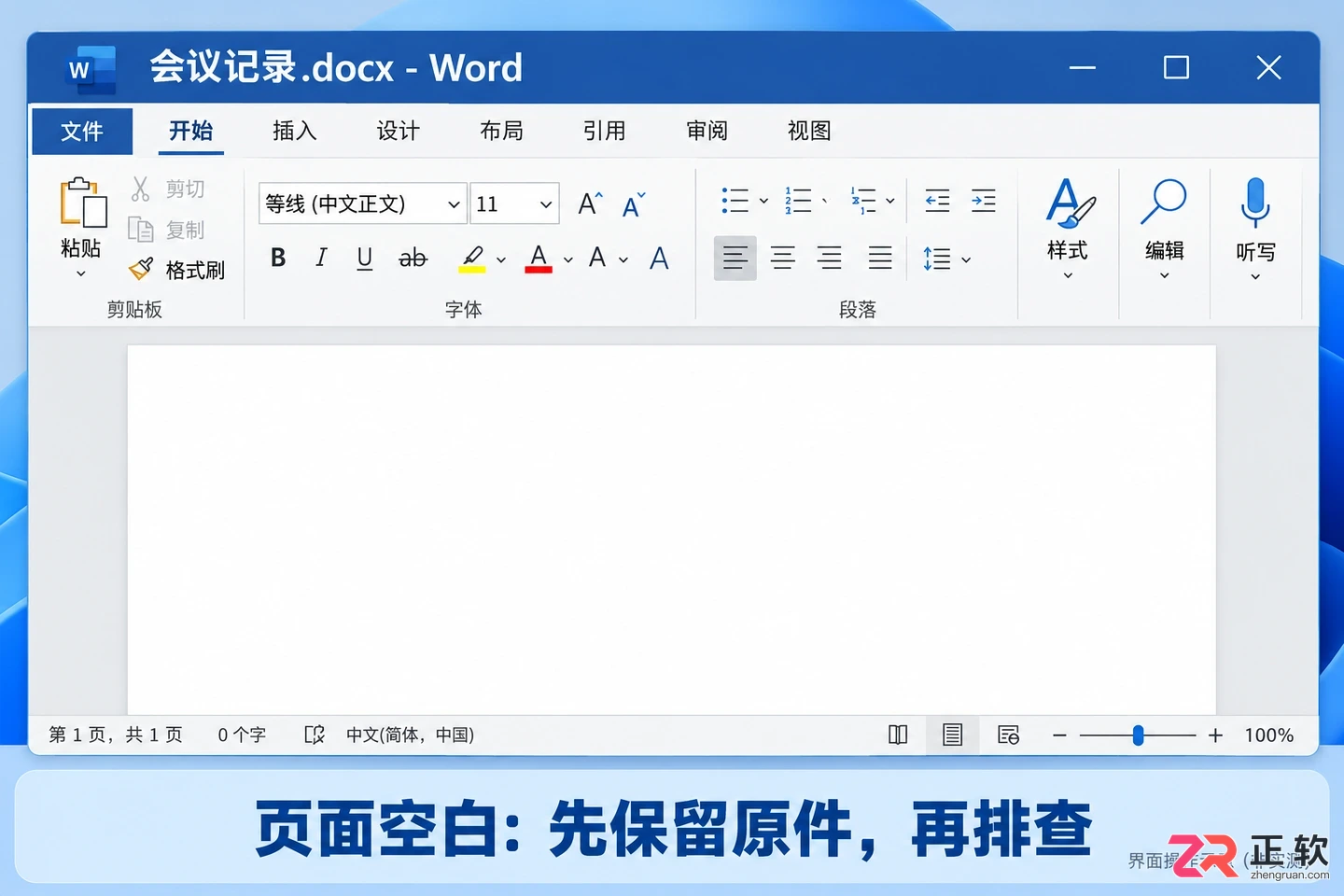Viewport: 1344px width, 896px height.
Task: Open the font name combo box
Action: click(362, 203)
